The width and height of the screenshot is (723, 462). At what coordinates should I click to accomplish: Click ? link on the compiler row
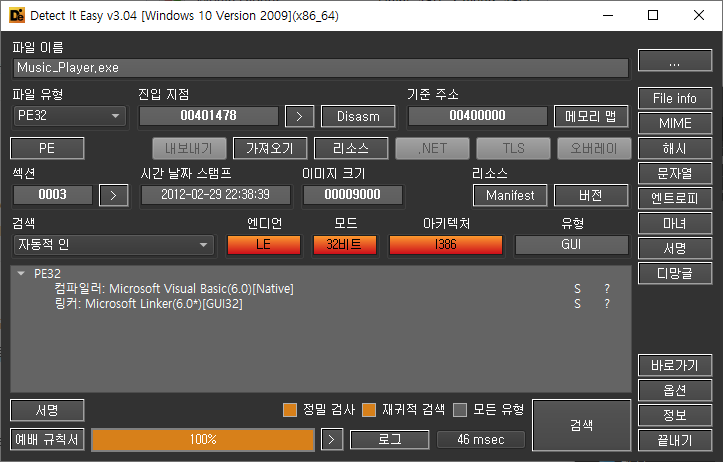(607, 289)
